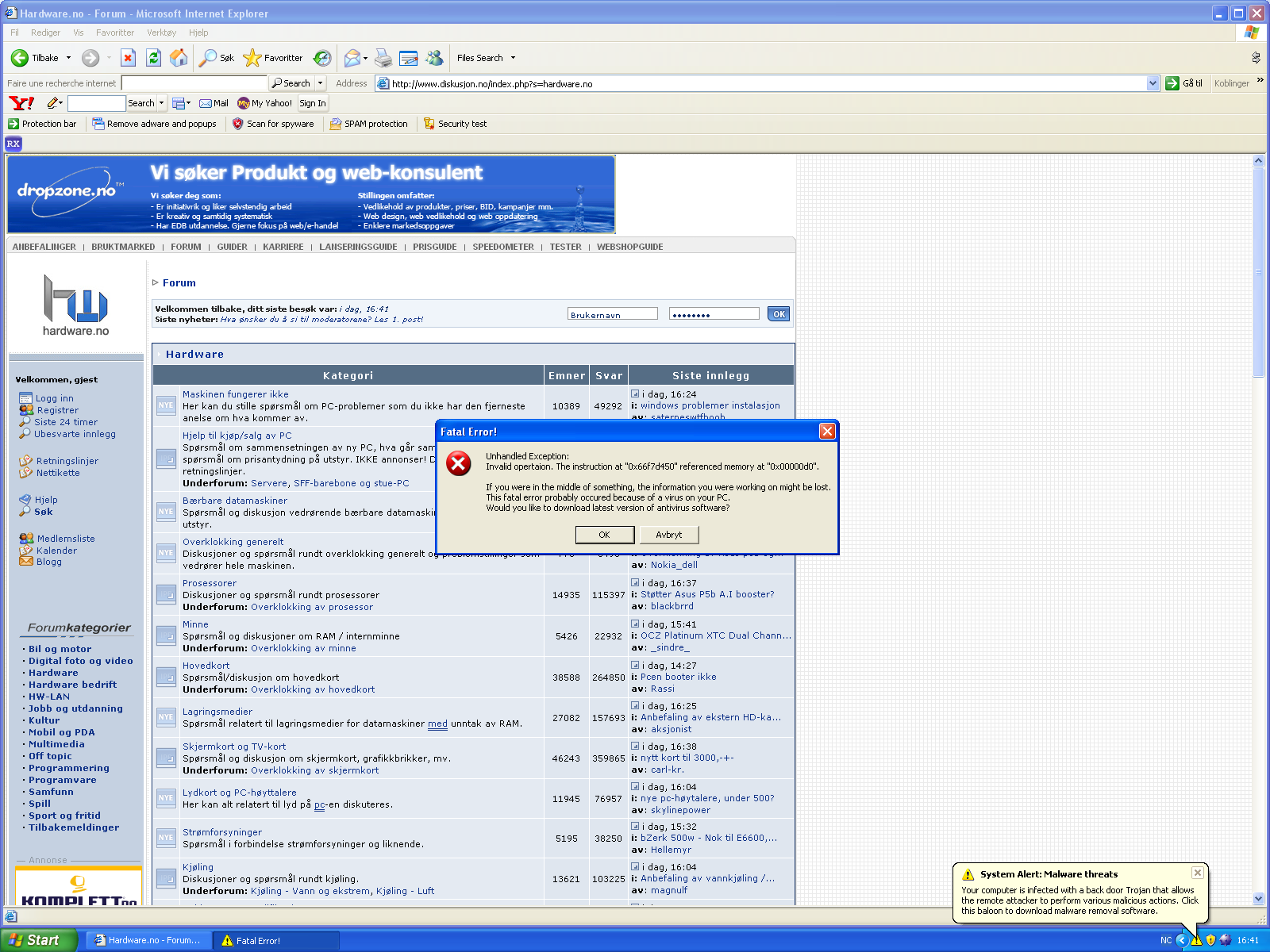Open the Vis menu
The image size is (1270, 952).
tap(79, 33)
